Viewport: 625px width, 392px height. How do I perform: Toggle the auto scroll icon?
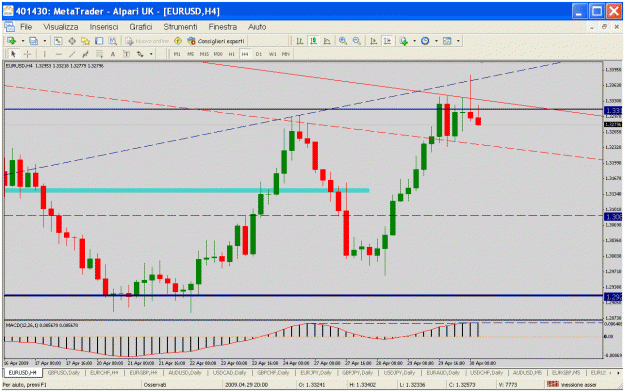(373, 41)
